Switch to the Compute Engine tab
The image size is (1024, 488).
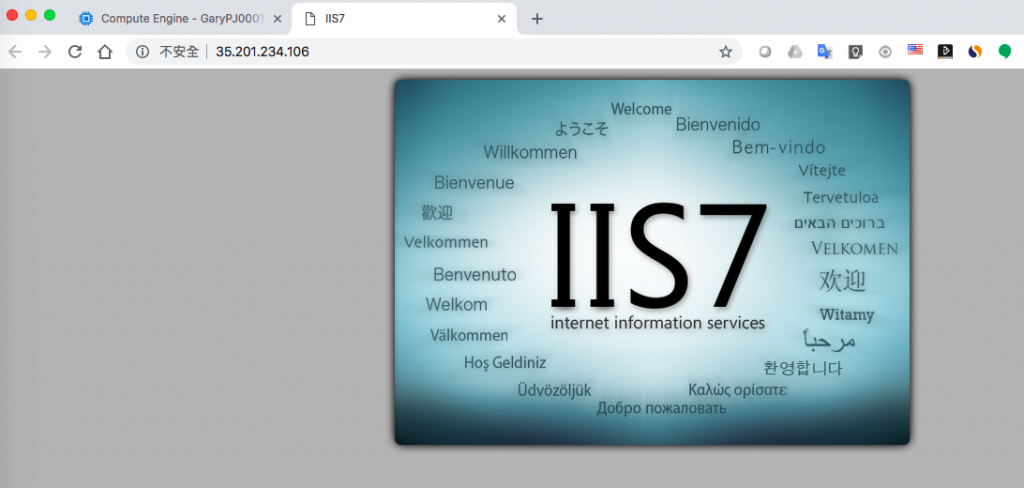[x=180, y=19]
